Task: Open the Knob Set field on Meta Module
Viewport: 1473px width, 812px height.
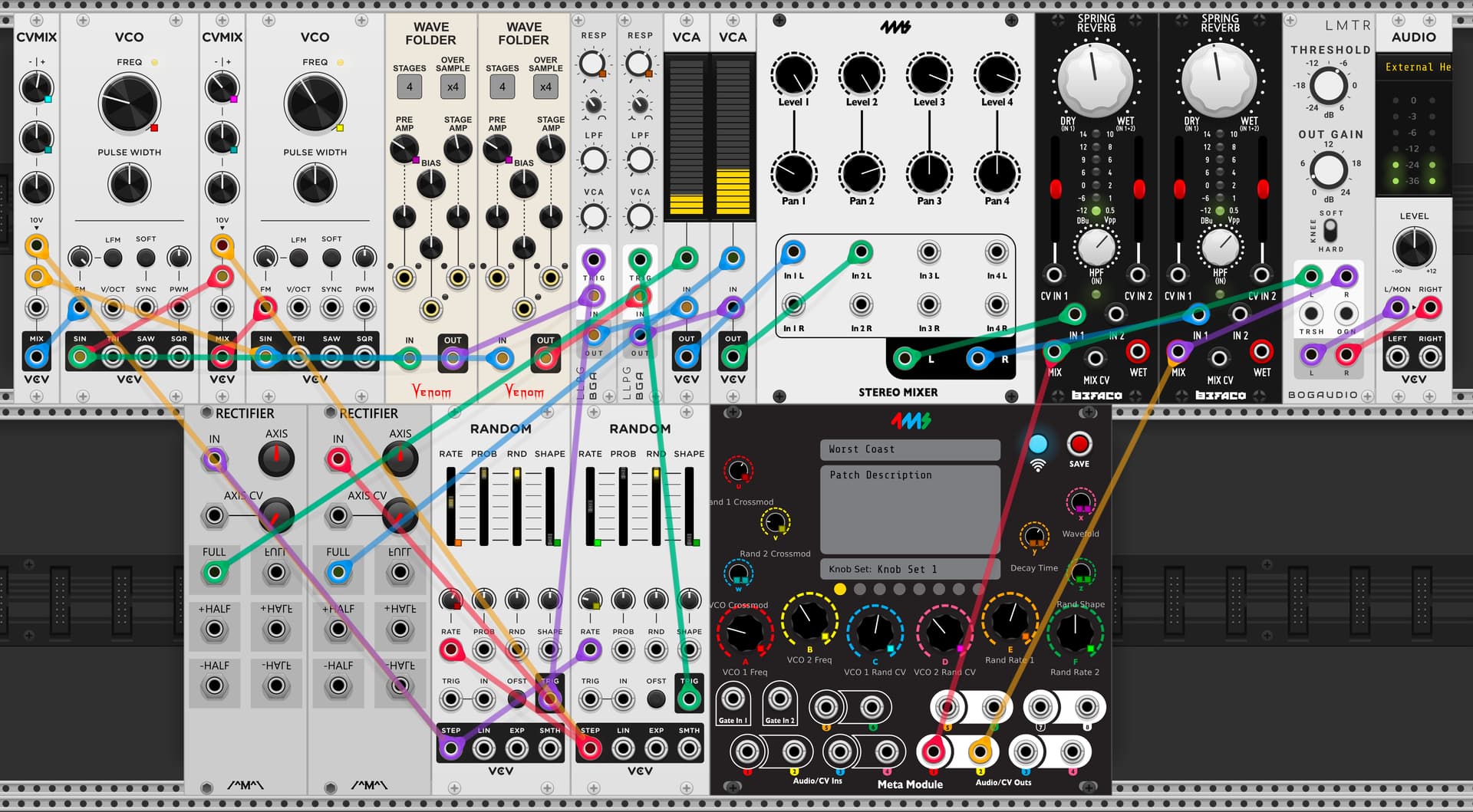Action: tap(910, 569)
